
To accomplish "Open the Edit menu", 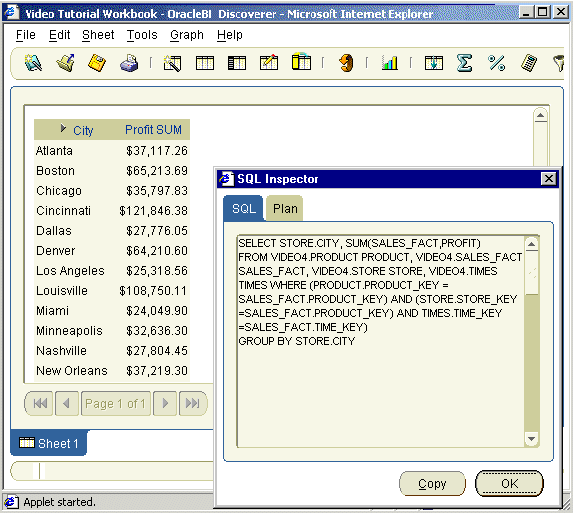I will pos(59,35).
